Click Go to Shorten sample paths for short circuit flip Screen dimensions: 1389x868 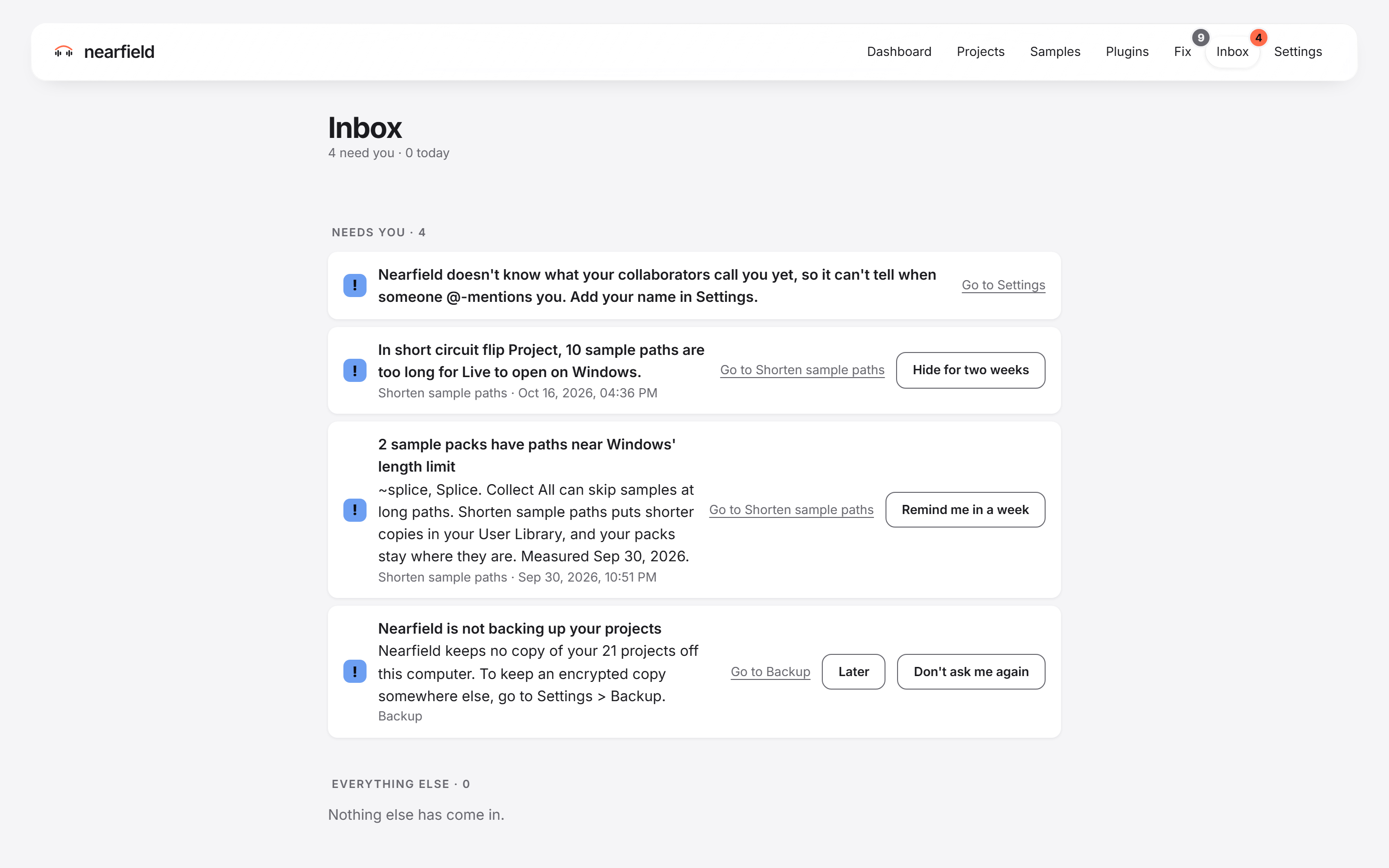[802, 370]
